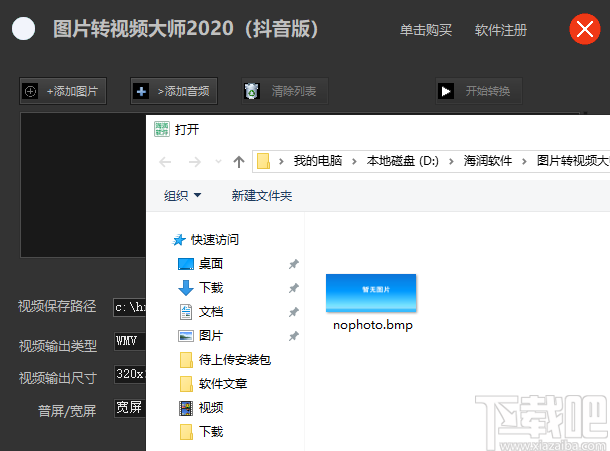Click 新建文件夹 new folder button
The image size is (610, 451).
coord(262,195)
